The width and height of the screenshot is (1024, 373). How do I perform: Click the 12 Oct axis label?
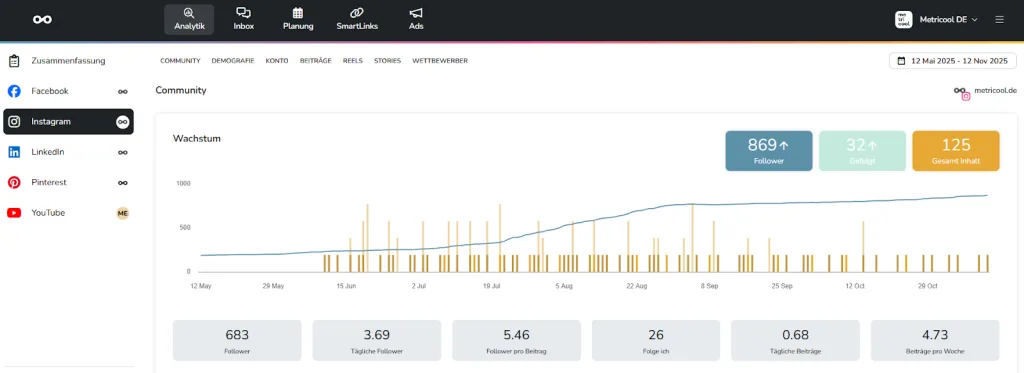(855, 286)
